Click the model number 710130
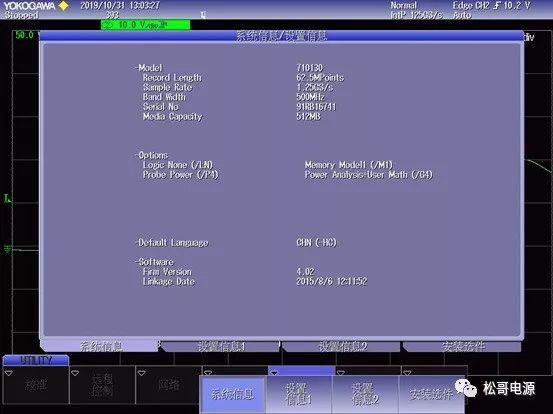 310,68
